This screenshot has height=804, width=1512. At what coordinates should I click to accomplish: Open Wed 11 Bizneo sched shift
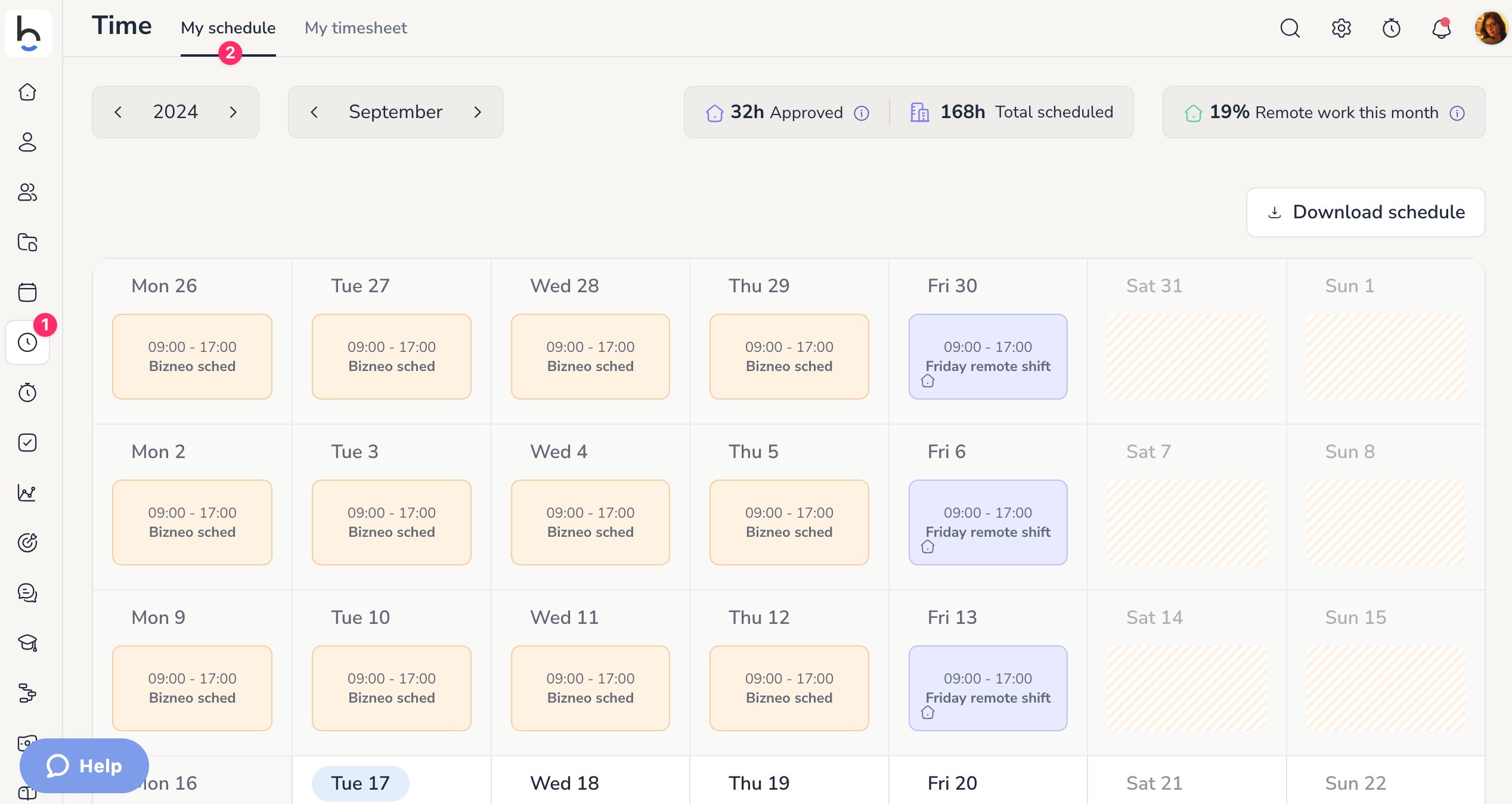coord(590,688)
